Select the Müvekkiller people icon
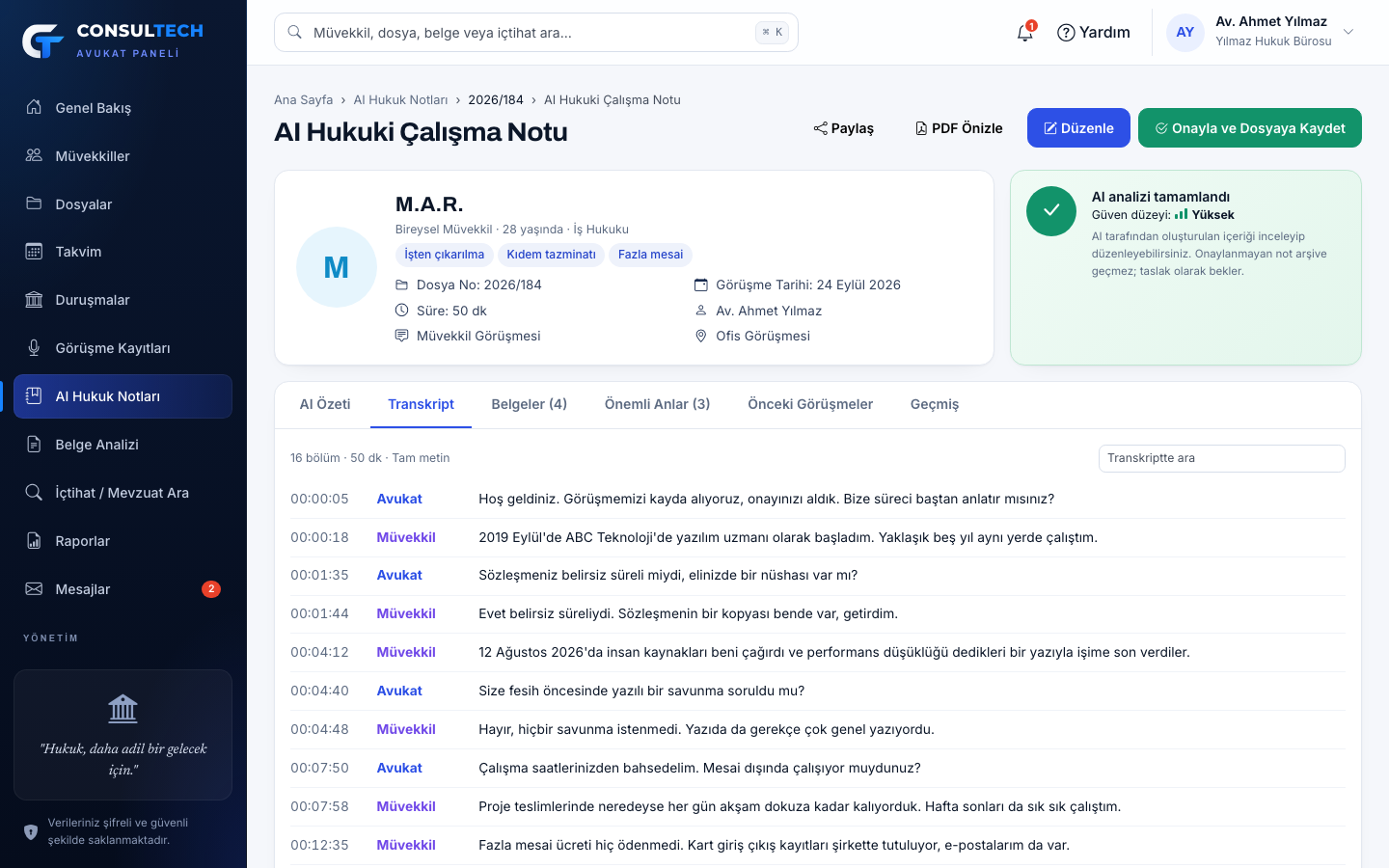This screenshot has width=1389, height=868. (x=34, y=155)
